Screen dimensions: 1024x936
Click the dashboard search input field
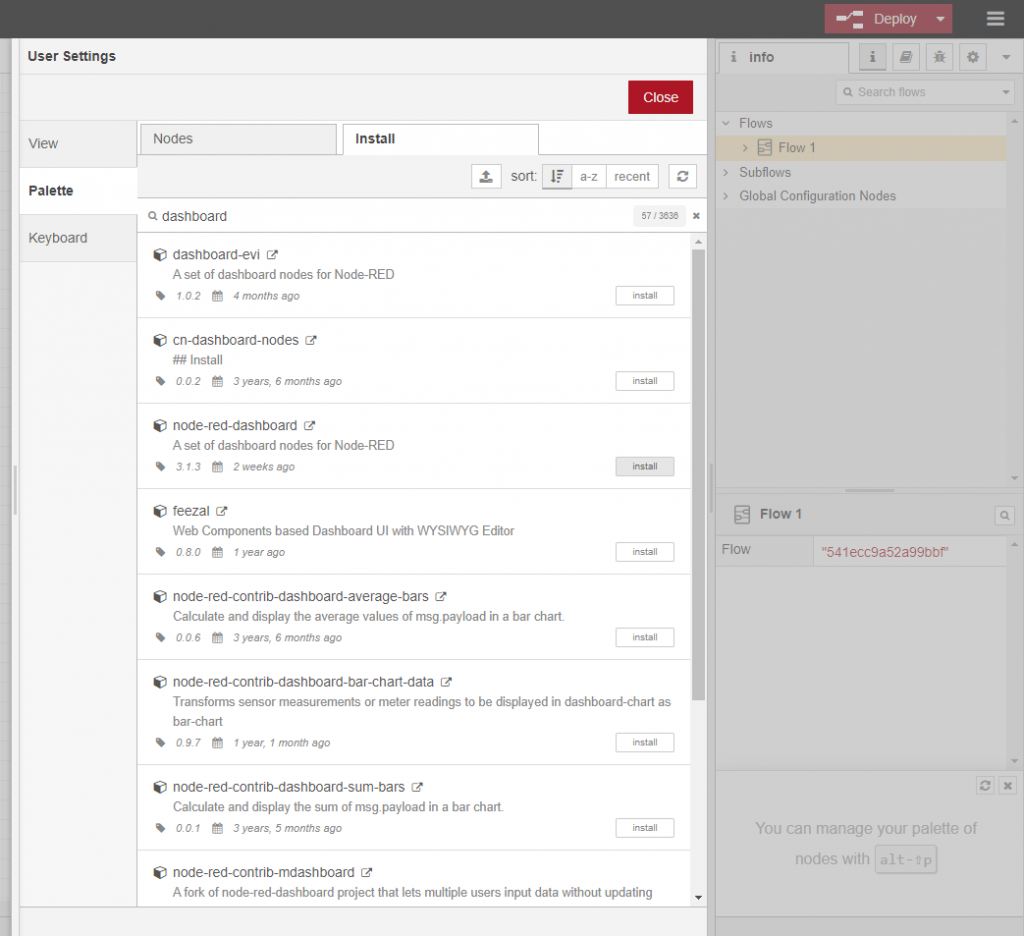[x=392, y=216]
